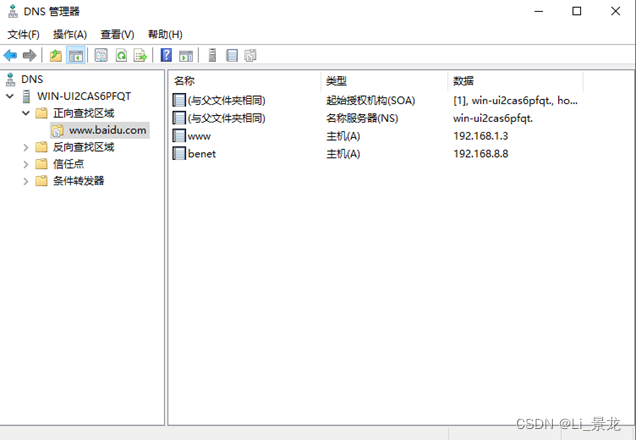Select 条件转发器 in the tree
The height and width of the screenshot is (440, 636).
coord(79,180)
